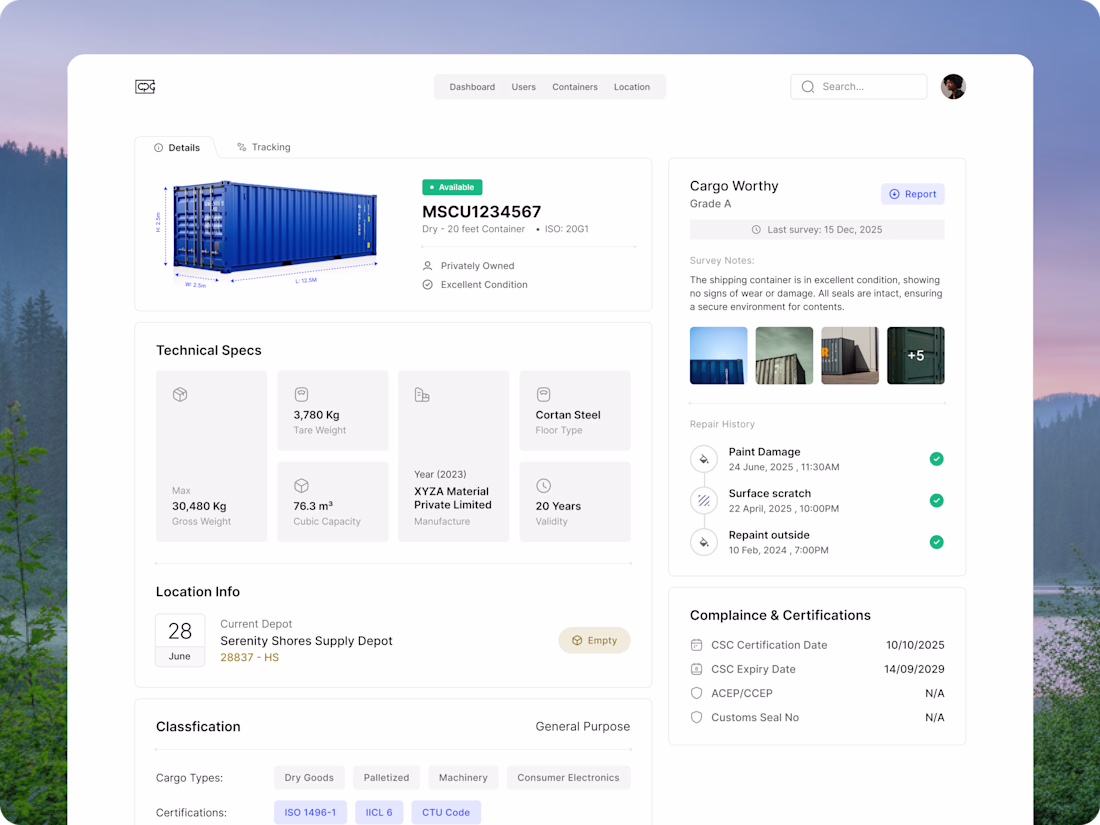The height and width of the screenshot is (825, 1100).
Task: Click the Cubic Capacity cube icon
Action: (301, 485)
